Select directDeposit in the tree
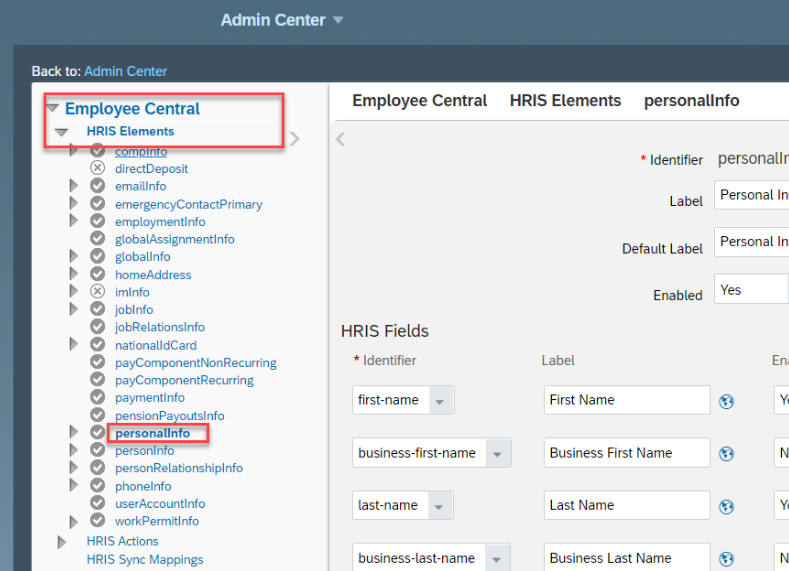 tap(151, 169)
